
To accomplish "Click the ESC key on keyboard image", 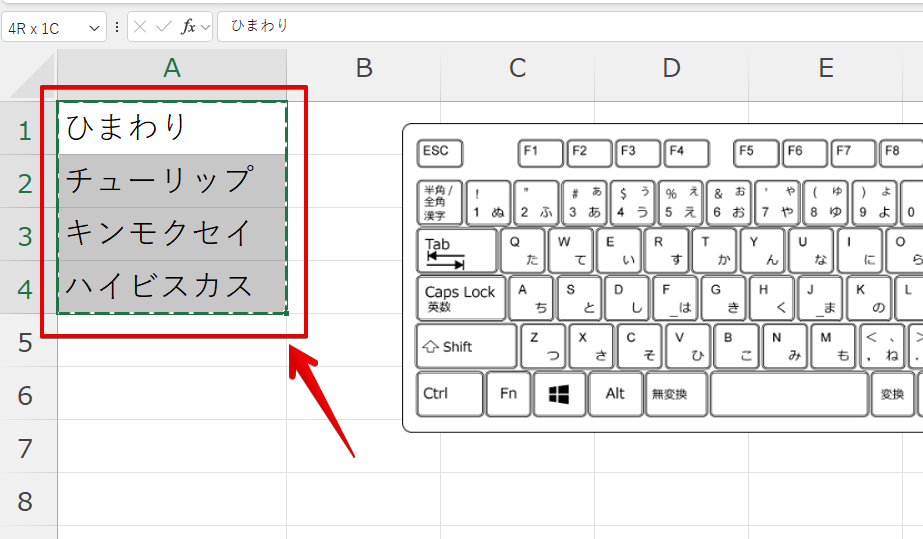I will pos(439,152).
